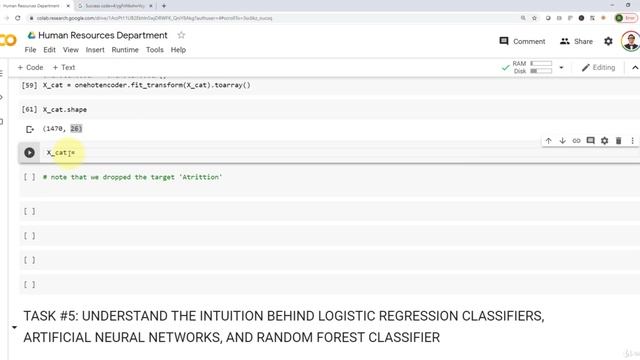Close the Human Resources Department tab

coord(68,6)
